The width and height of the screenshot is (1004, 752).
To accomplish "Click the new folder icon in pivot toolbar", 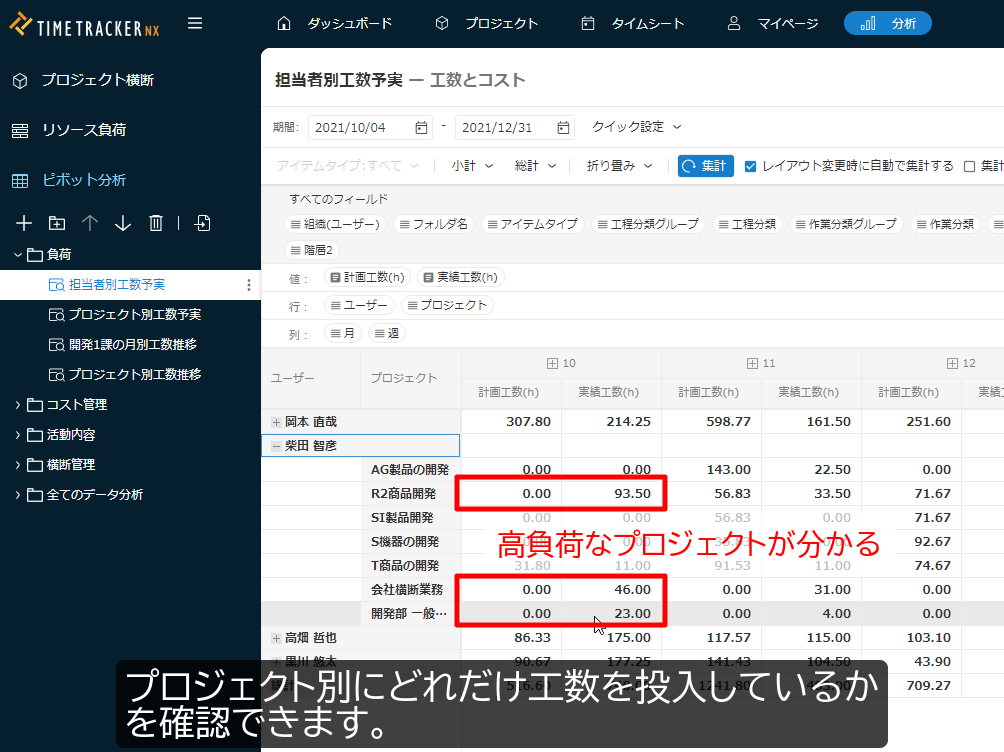I will [56, 223].
